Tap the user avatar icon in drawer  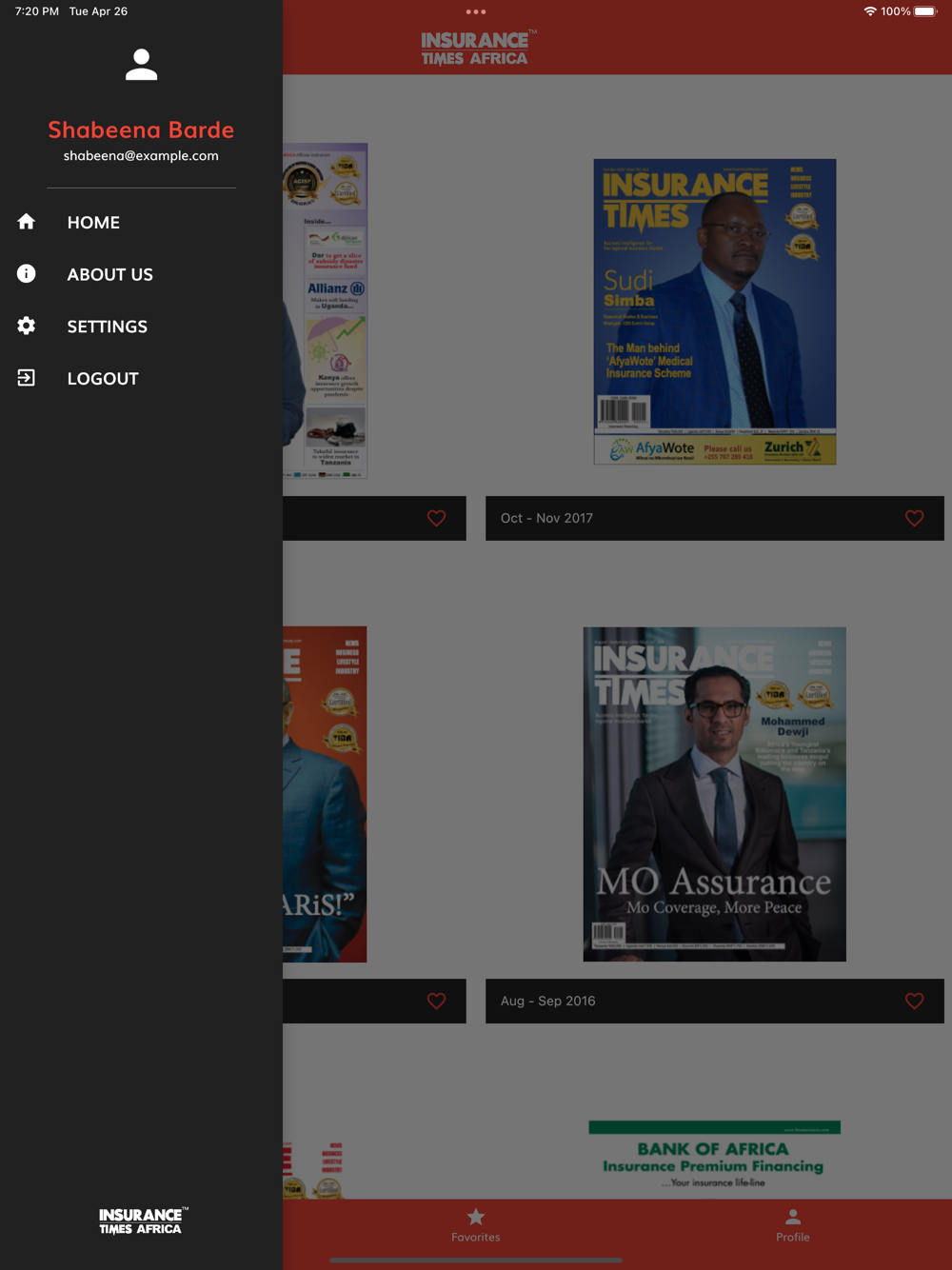tap(141, 65)
